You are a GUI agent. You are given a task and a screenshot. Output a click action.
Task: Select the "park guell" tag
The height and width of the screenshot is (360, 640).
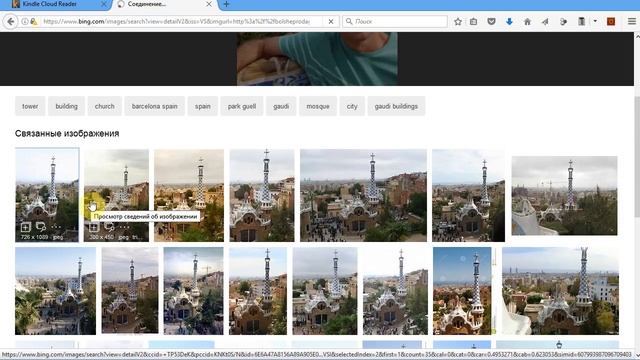click(x=242, y=106)
